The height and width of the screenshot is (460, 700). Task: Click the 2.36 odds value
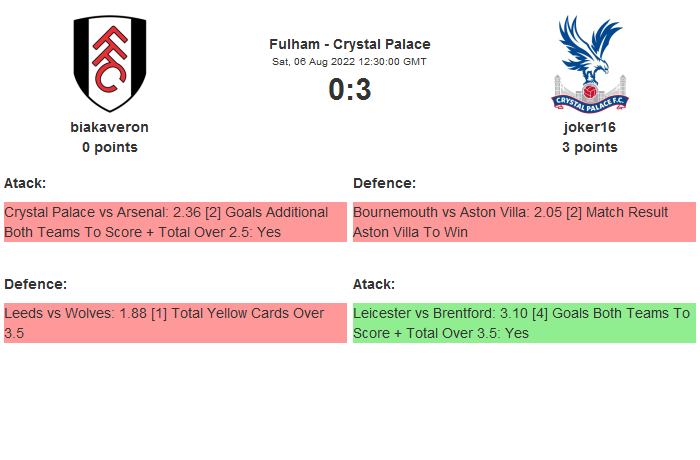pyautogui.click(x=184, y=212)
